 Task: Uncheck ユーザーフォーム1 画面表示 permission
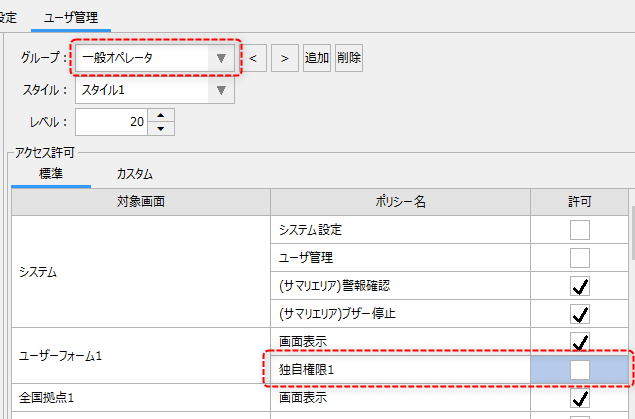pos(580,342)
